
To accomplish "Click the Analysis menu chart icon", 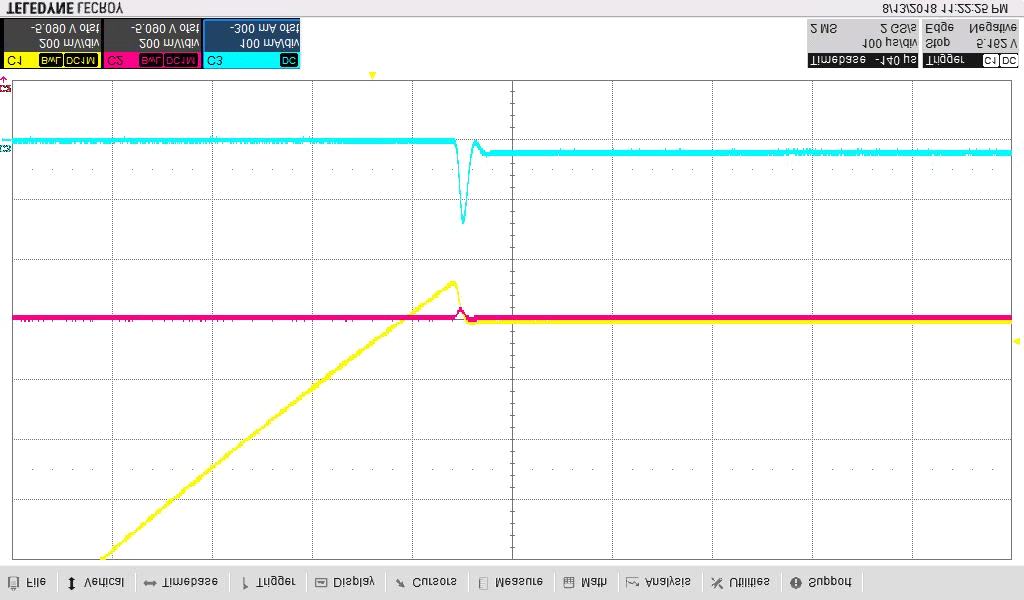I will coord(633,582).
